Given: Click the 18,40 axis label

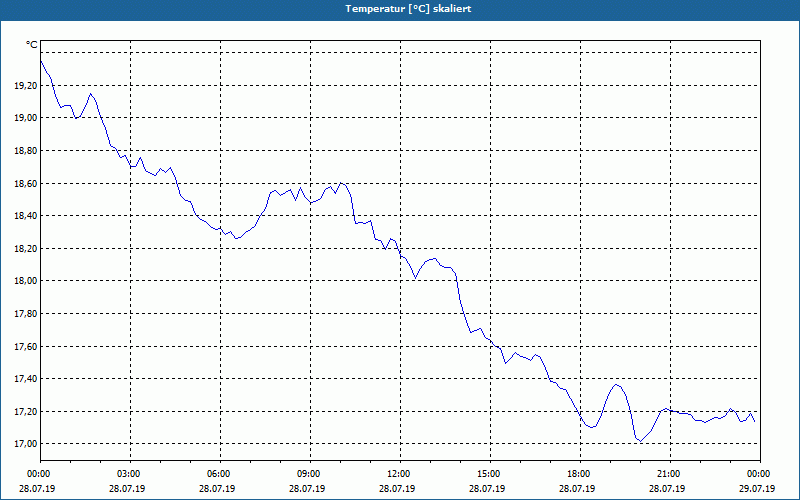Looking at the screenshot, I should click(26, 216).
